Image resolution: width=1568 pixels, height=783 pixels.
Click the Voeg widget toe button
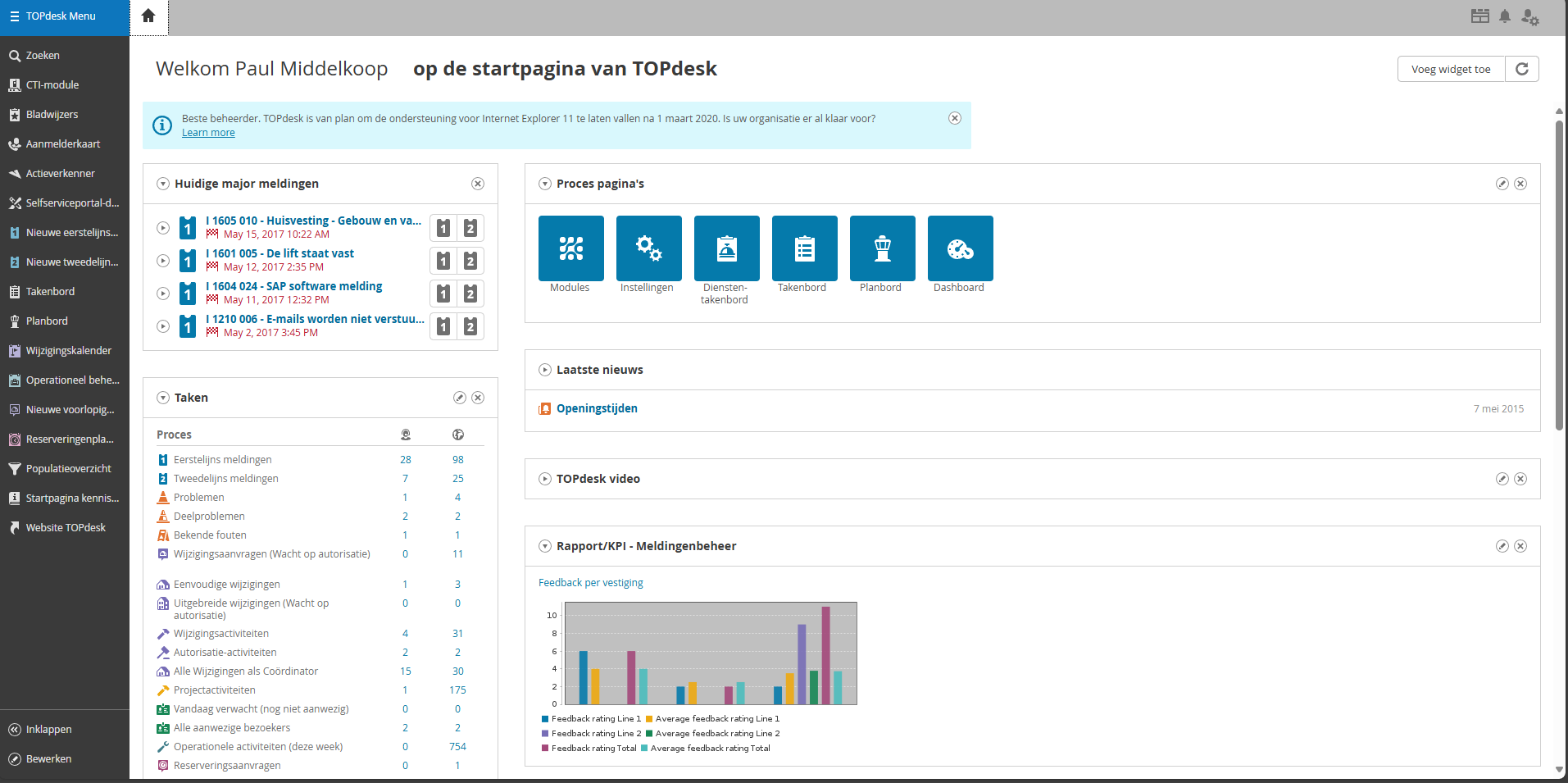[x=1449, y=69]
